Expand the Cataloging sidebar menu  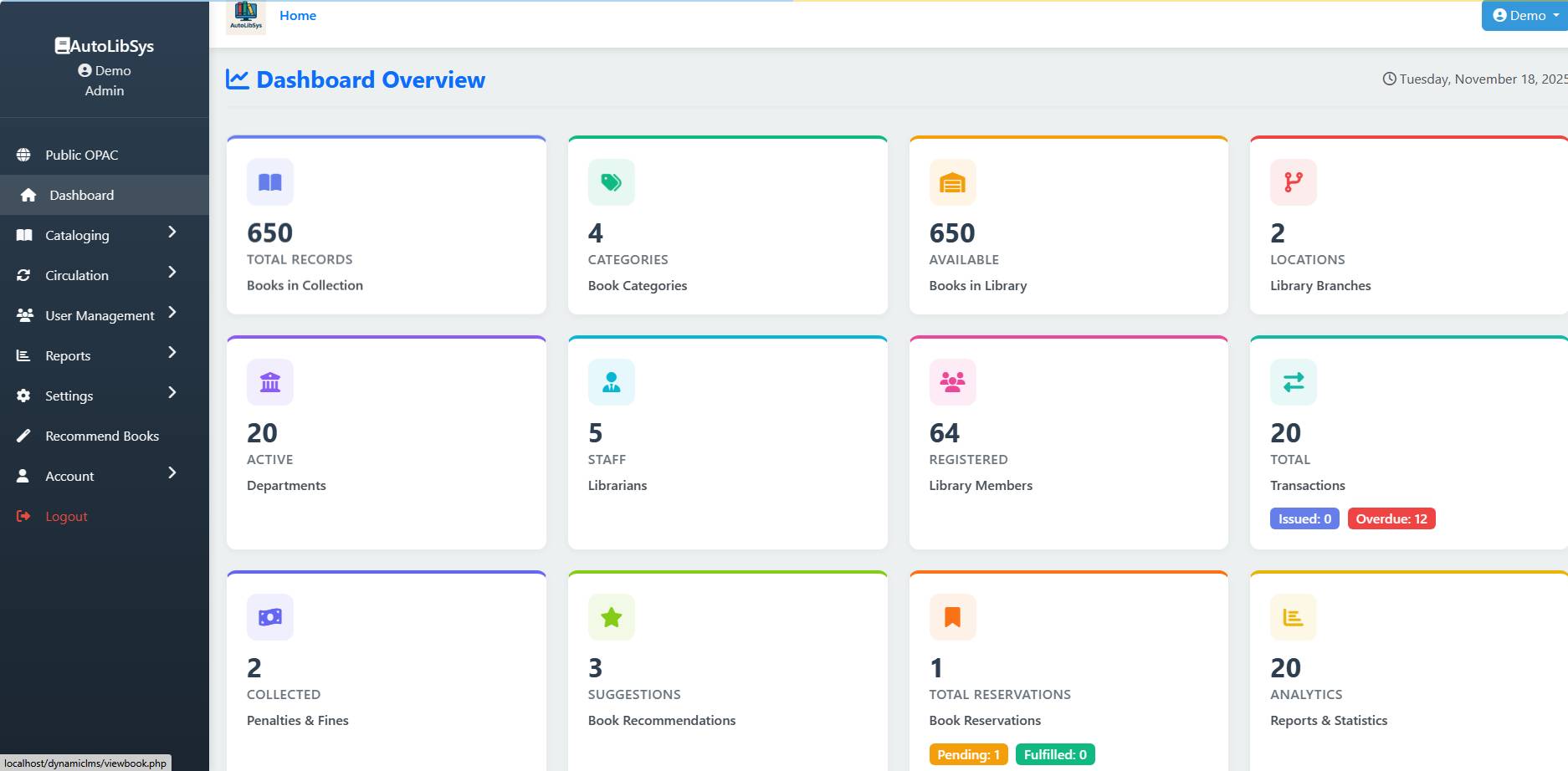[96, 235]
